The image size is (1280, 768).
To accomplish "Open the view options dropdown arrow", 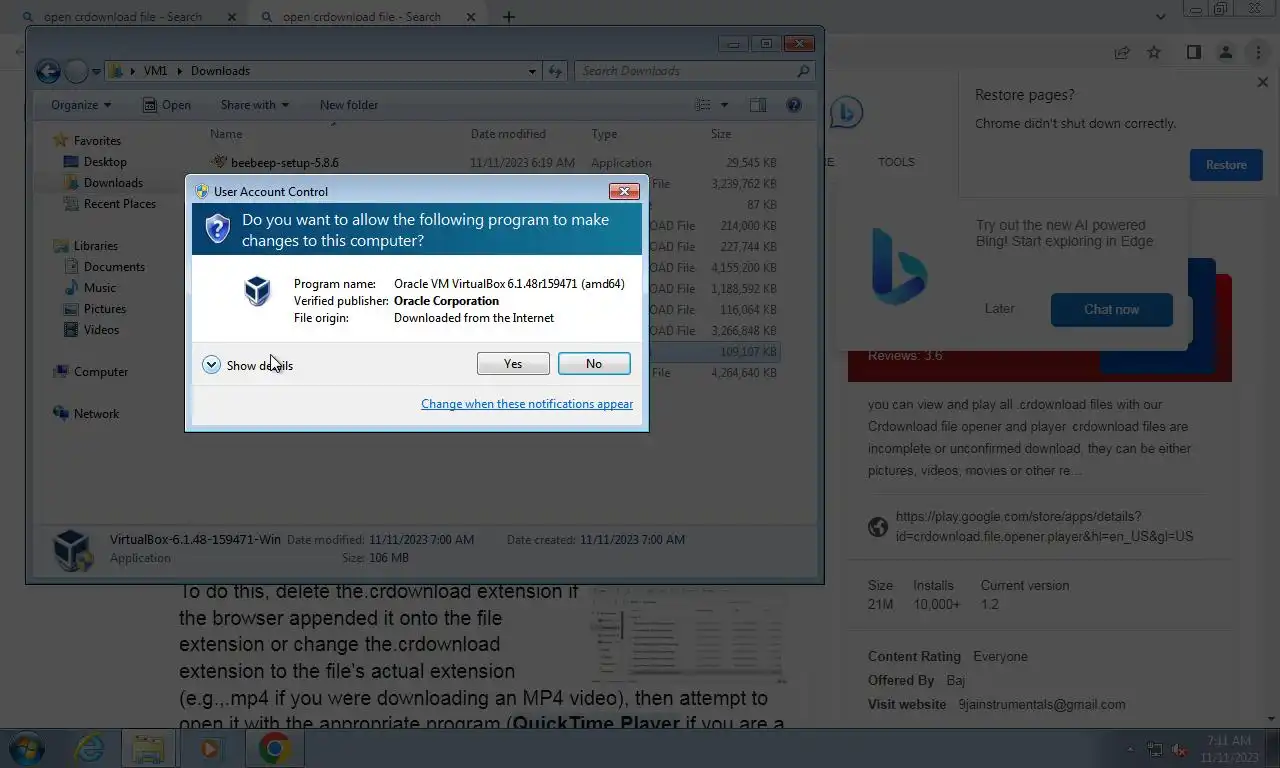I will click(724, 105).
